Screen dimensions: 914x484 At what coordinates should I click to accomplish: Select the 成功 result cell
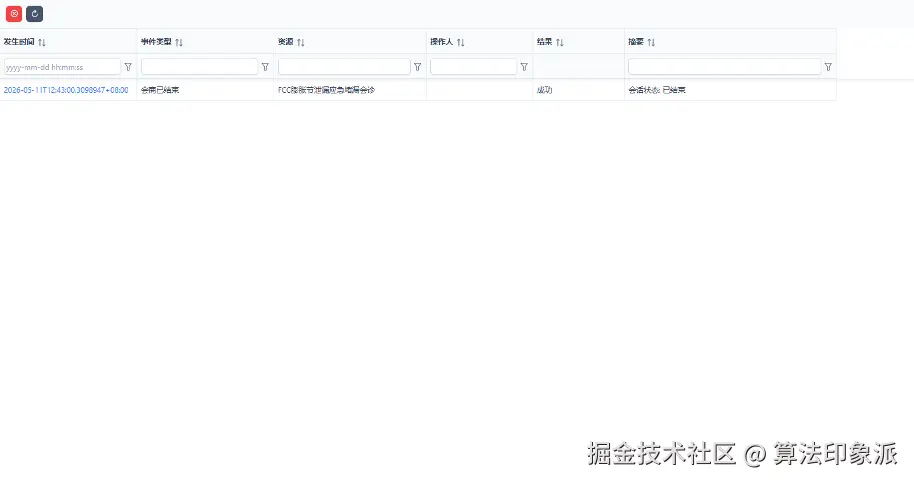point(578,90)
